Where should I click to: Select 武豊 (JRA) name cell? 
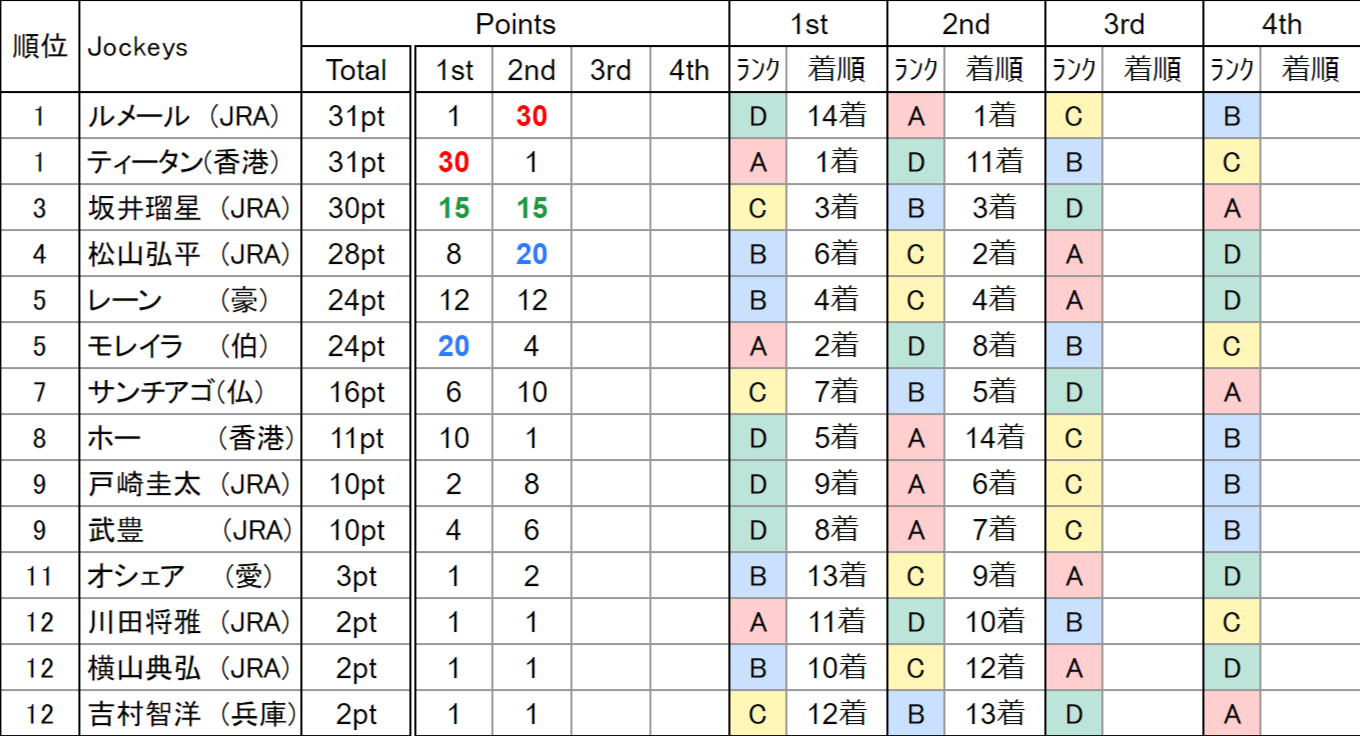click(x=189, y=530)
